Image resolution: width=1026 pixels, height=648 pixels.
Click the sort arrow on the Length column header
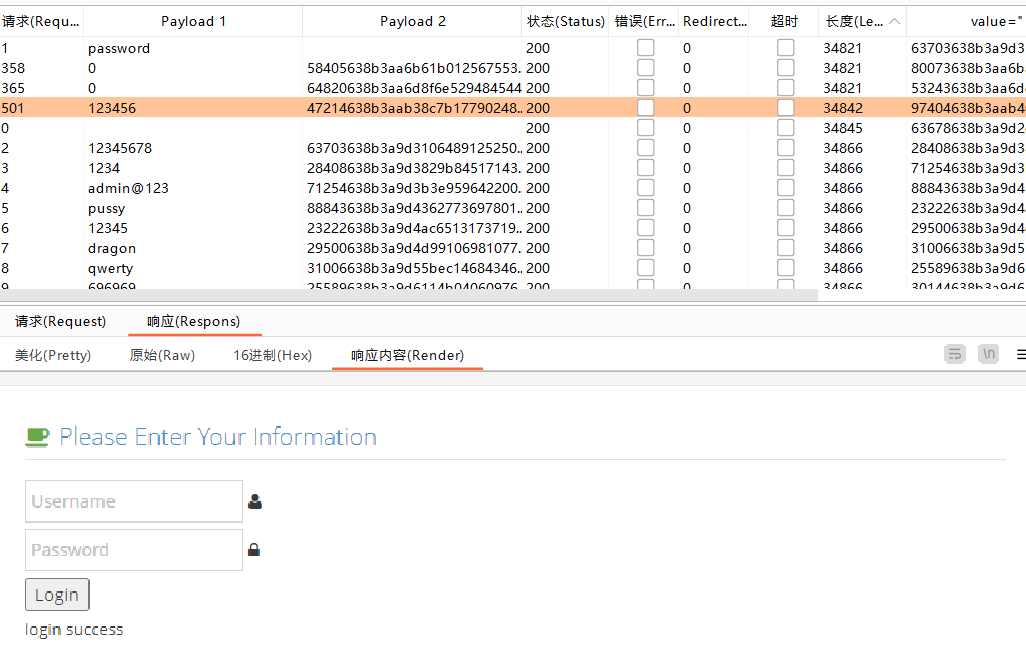click(894, 22)
